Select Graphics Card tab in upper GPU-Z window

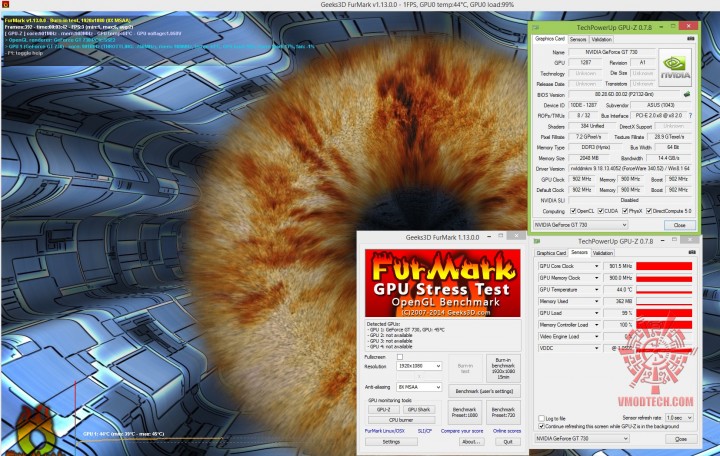point(550,39)
